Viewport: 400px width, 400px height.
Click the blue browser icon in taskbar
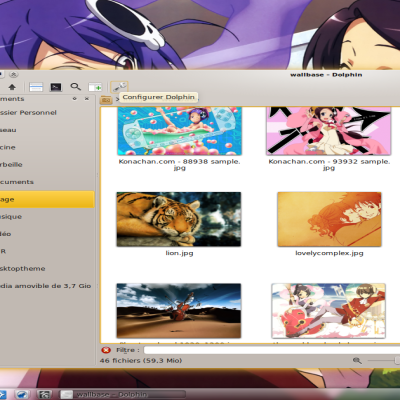point(22,395)
